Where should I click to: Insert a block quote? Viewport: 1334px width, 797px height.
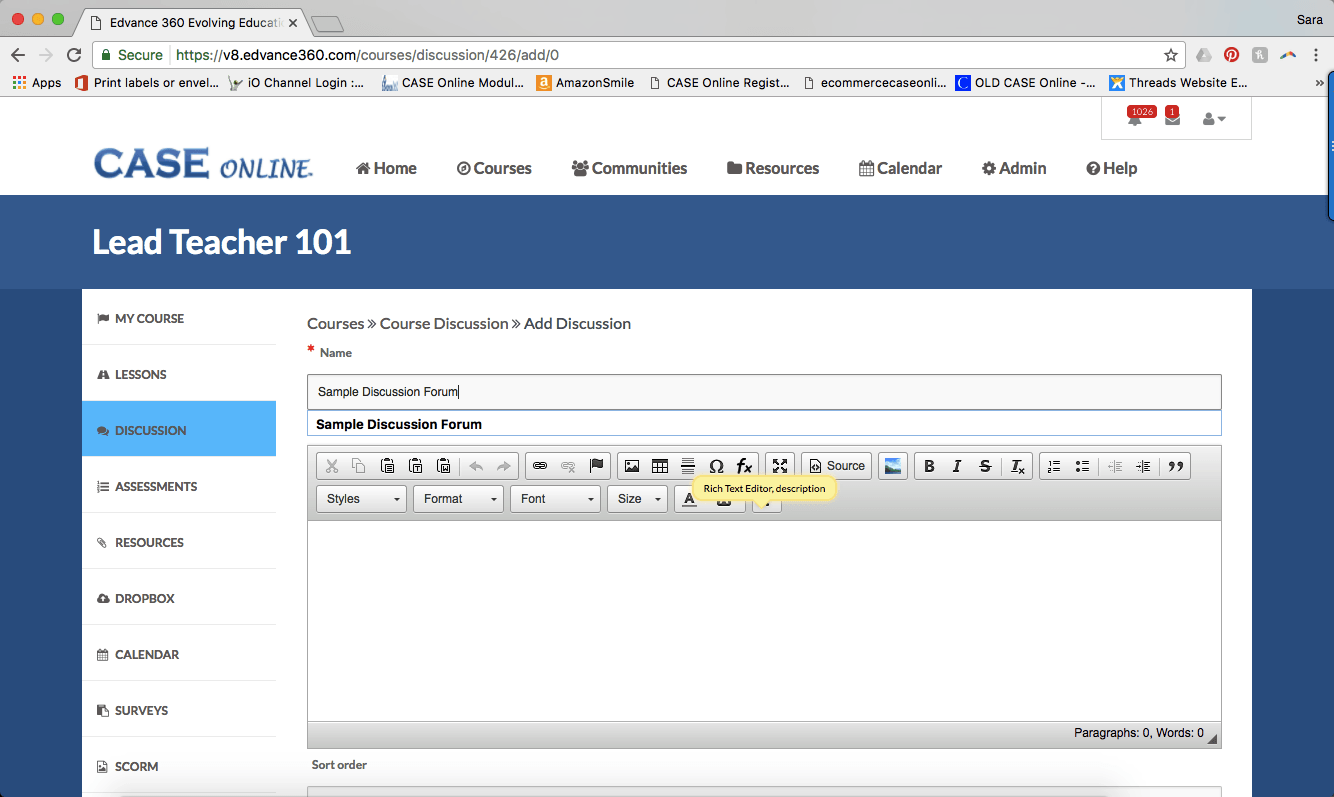point(1176,466)
